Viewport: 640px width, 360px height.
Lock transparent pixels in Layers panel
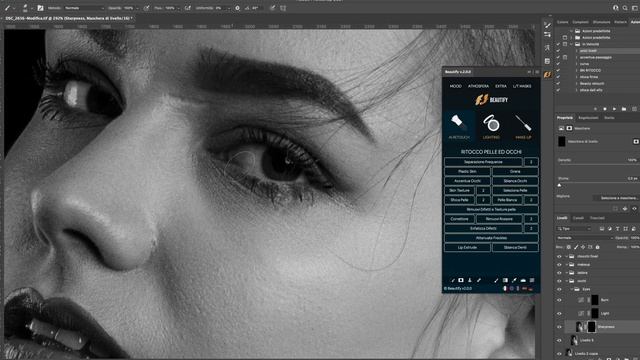(569, 247)
